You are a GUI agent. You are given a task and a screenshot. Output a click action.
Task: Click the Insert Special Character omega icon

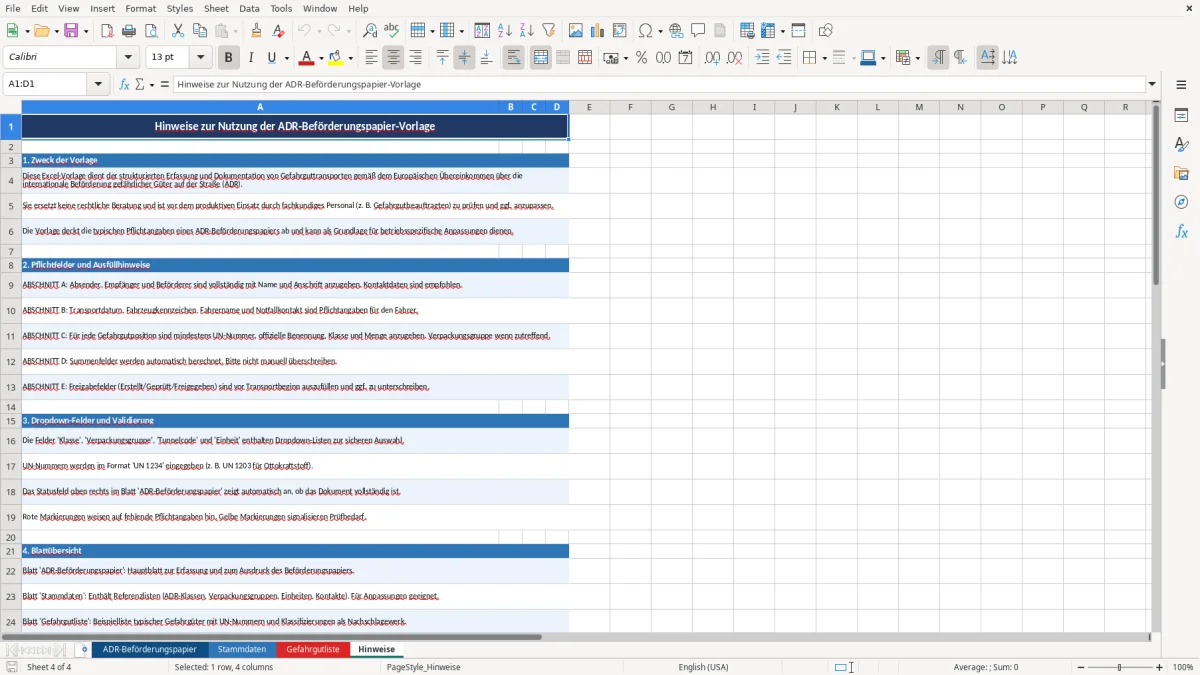[644, 31]
